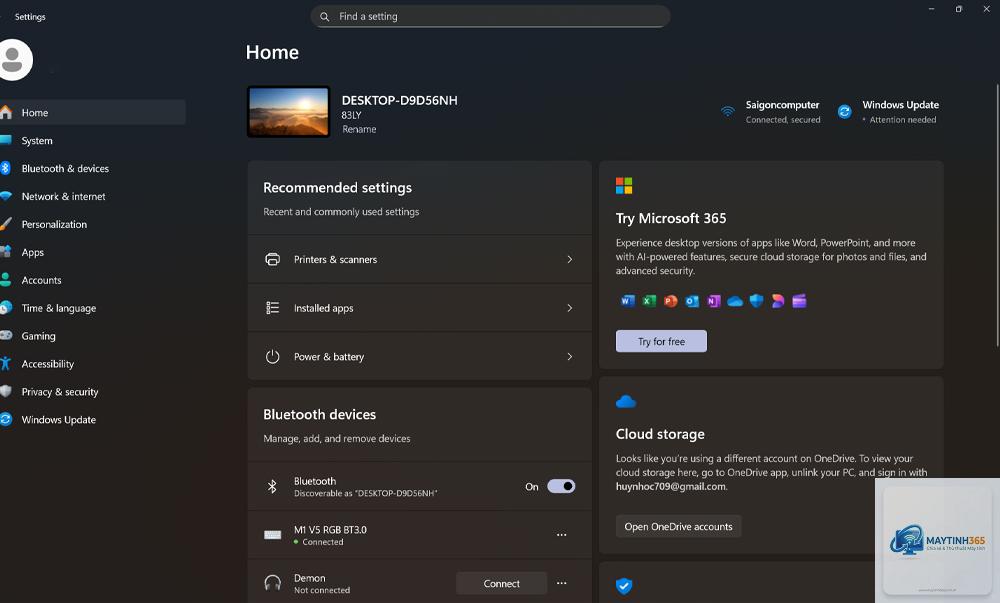Click the blue shield checkmark icon
Viewport: 1000px width, 603px height.
624,586
